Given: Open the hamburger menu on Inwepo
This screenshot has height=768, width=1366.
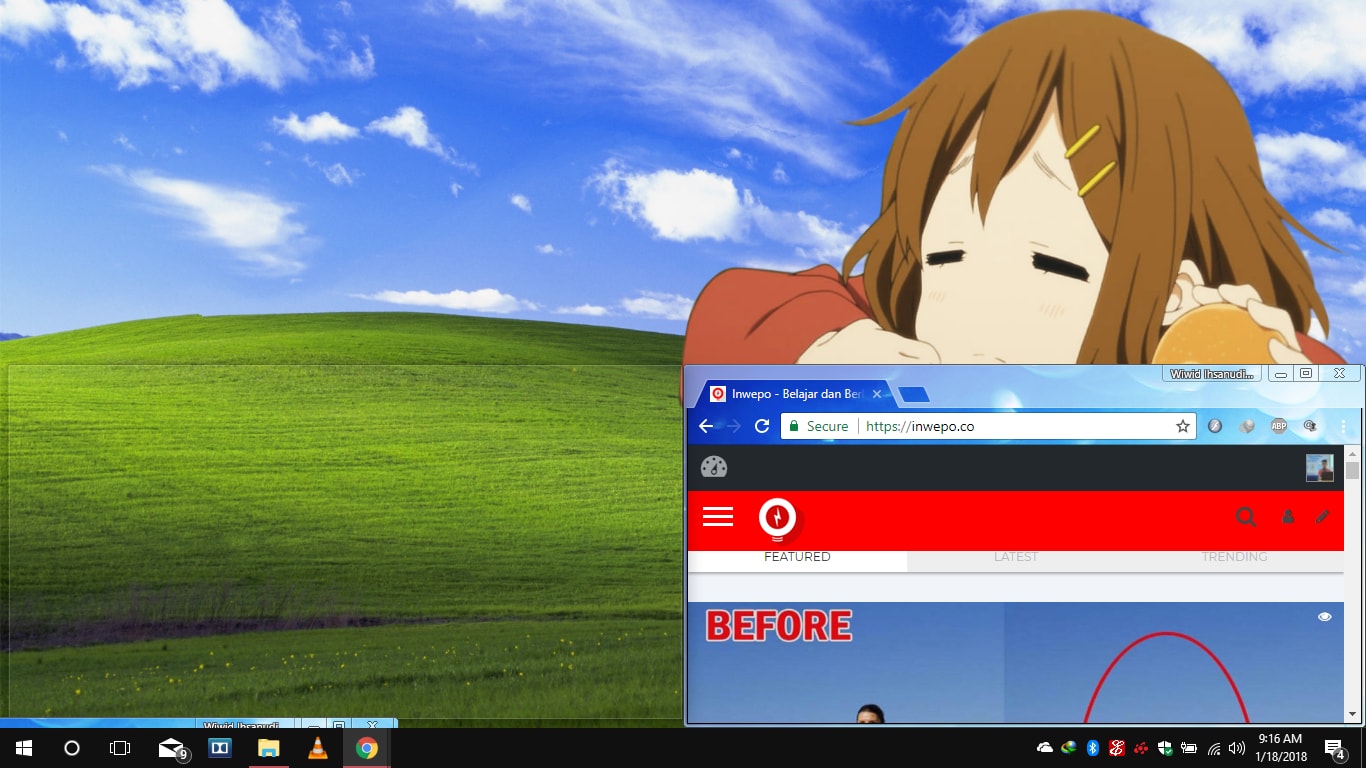Looking at the screenshot, I should pos(717,517).
